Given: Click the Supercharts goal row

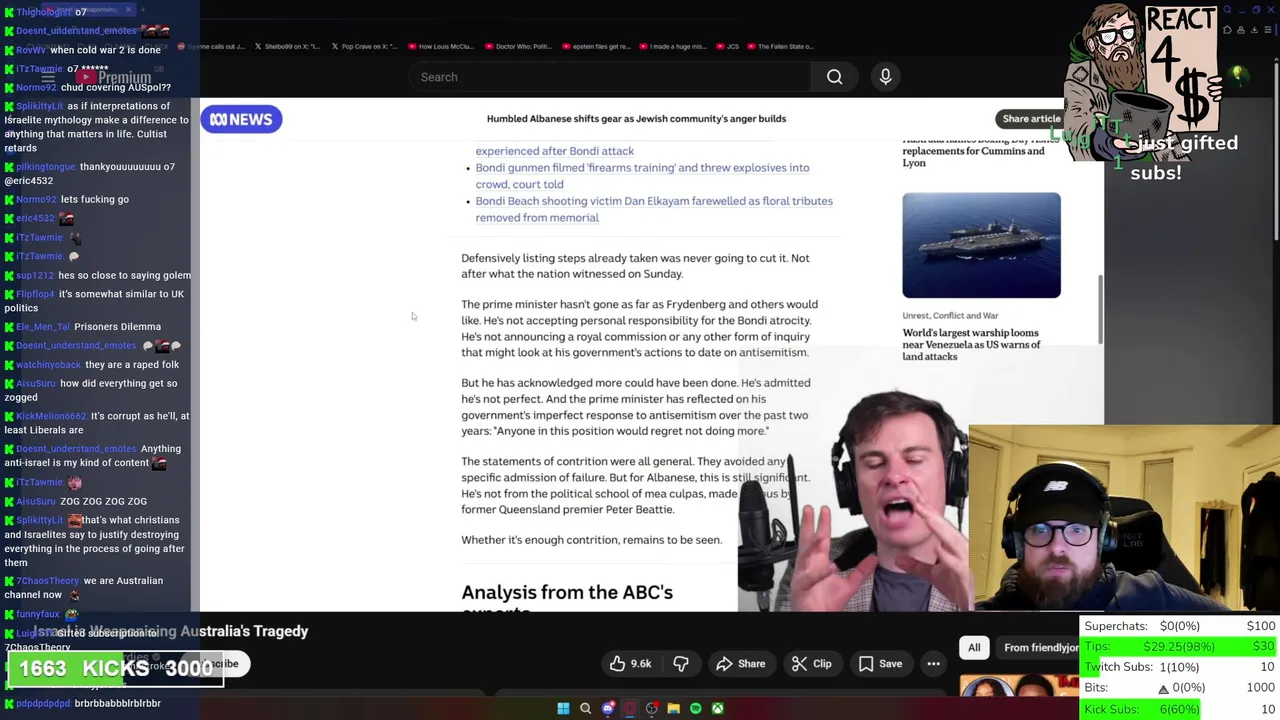Looking at the screenshot, I should click(x=1179, y=626).
